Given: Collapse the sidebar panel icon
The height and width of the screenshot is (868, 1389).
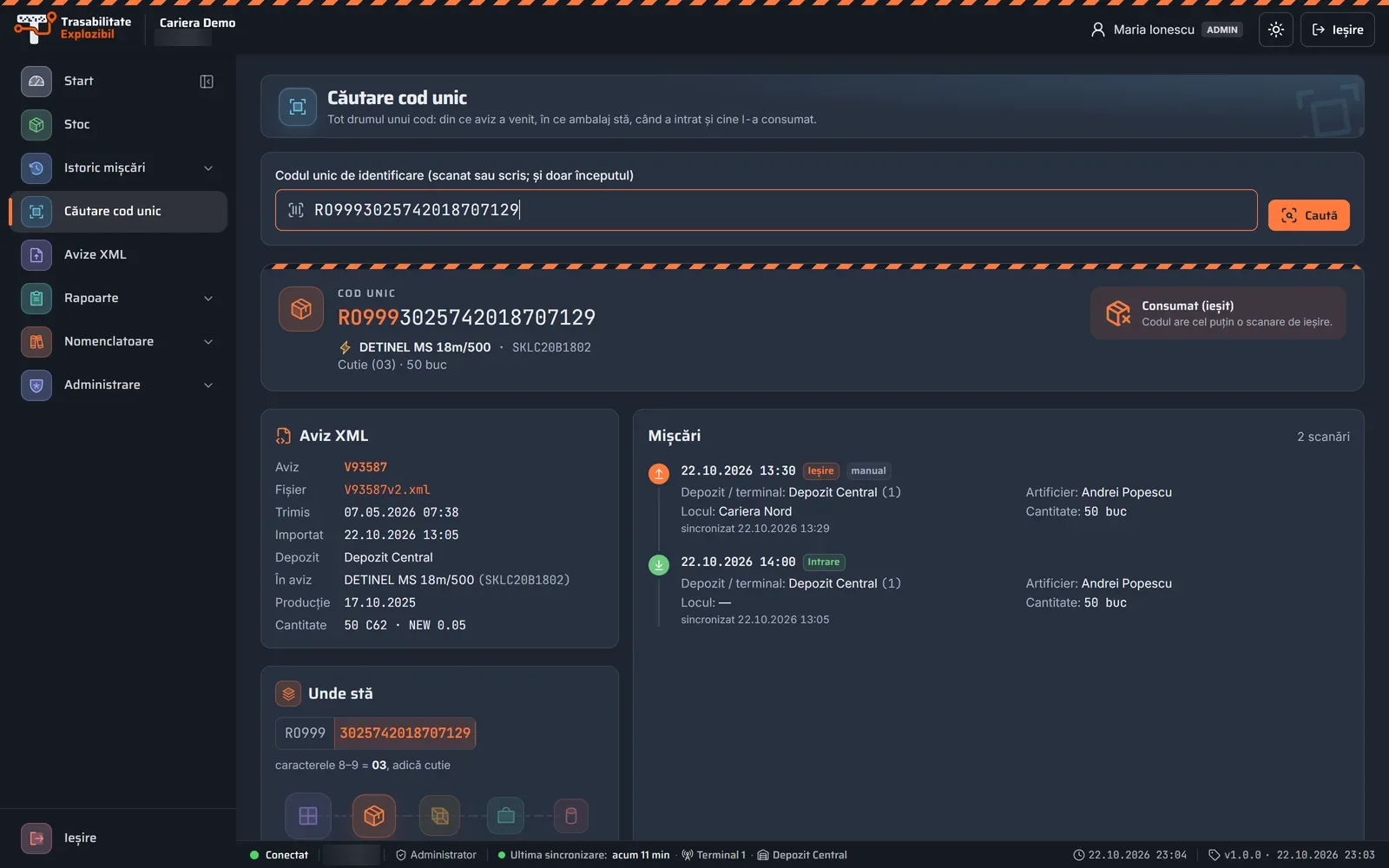Looking at the screenshot, I should tap(207, 82).
